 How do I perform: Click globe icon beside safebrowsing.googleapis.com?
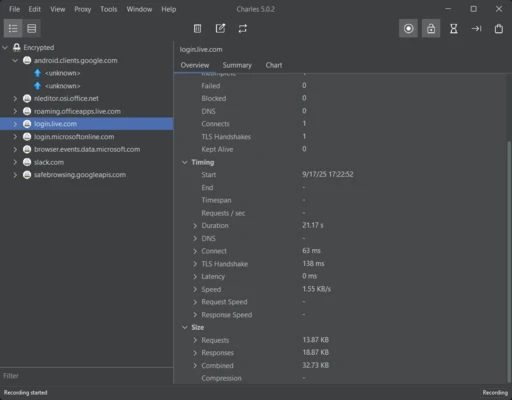tap(27, 175)
